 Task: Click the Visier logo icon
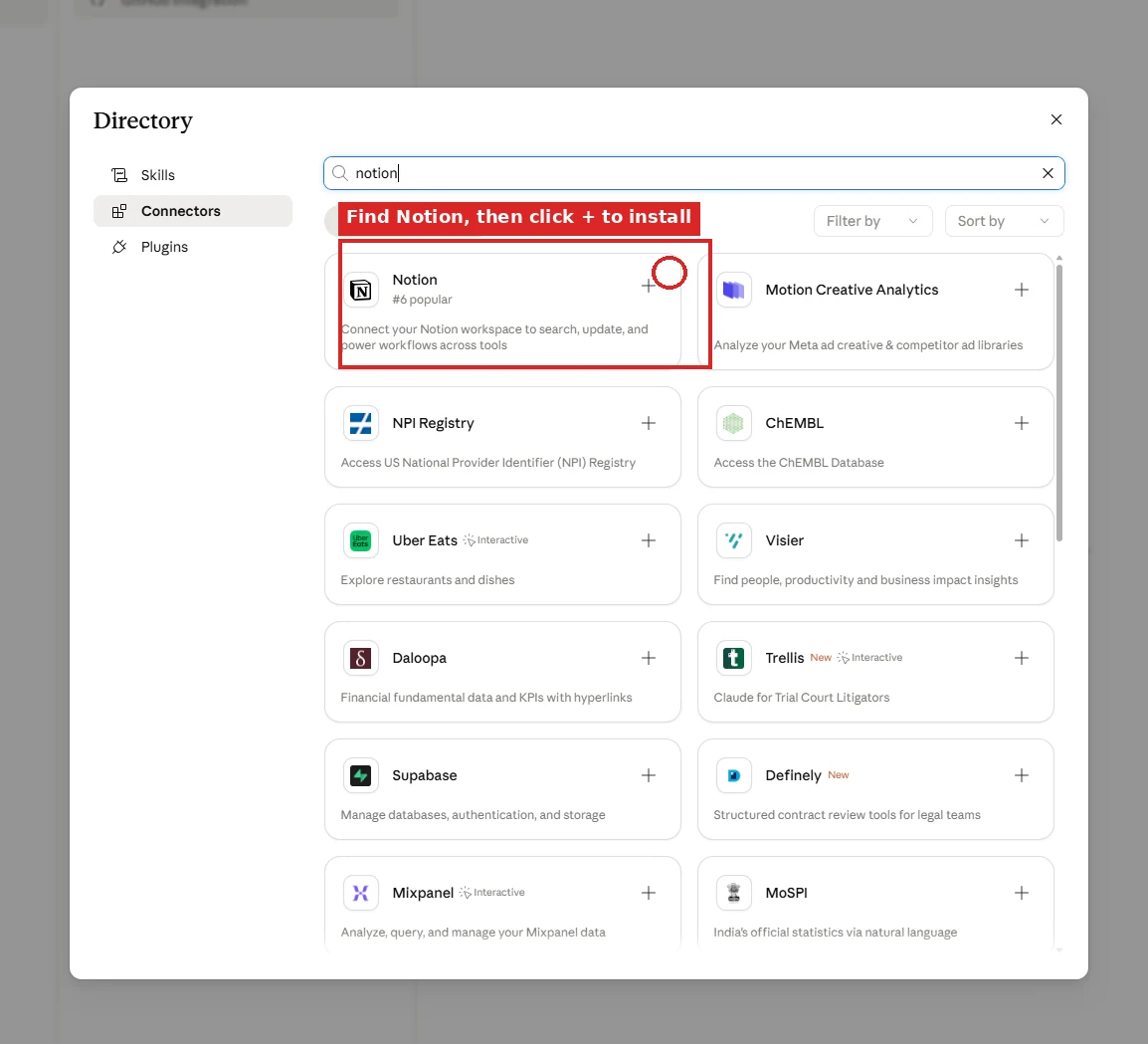(x=733, y=540)
